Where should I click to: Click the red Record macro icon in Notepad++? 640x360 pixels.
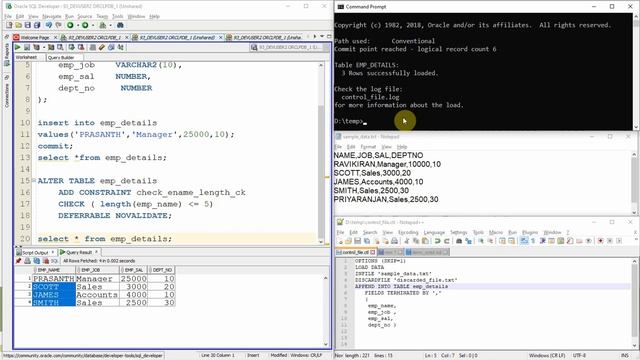[600, 241]
